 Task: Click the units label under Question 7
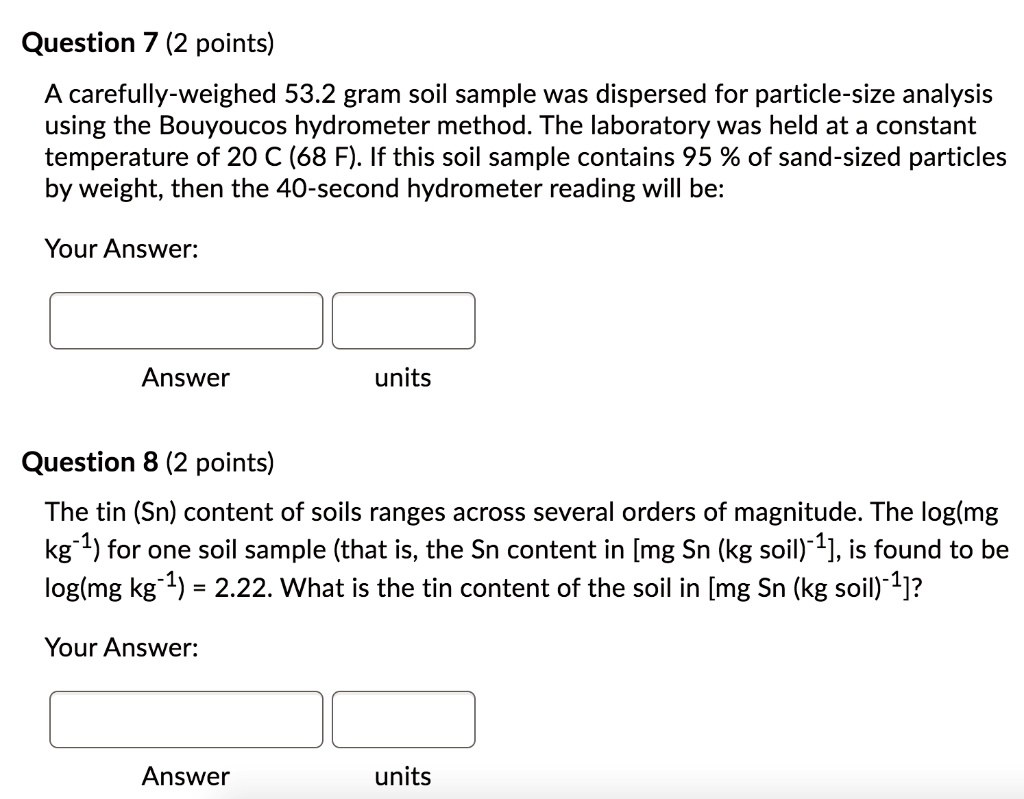click(x=403, y=378)
